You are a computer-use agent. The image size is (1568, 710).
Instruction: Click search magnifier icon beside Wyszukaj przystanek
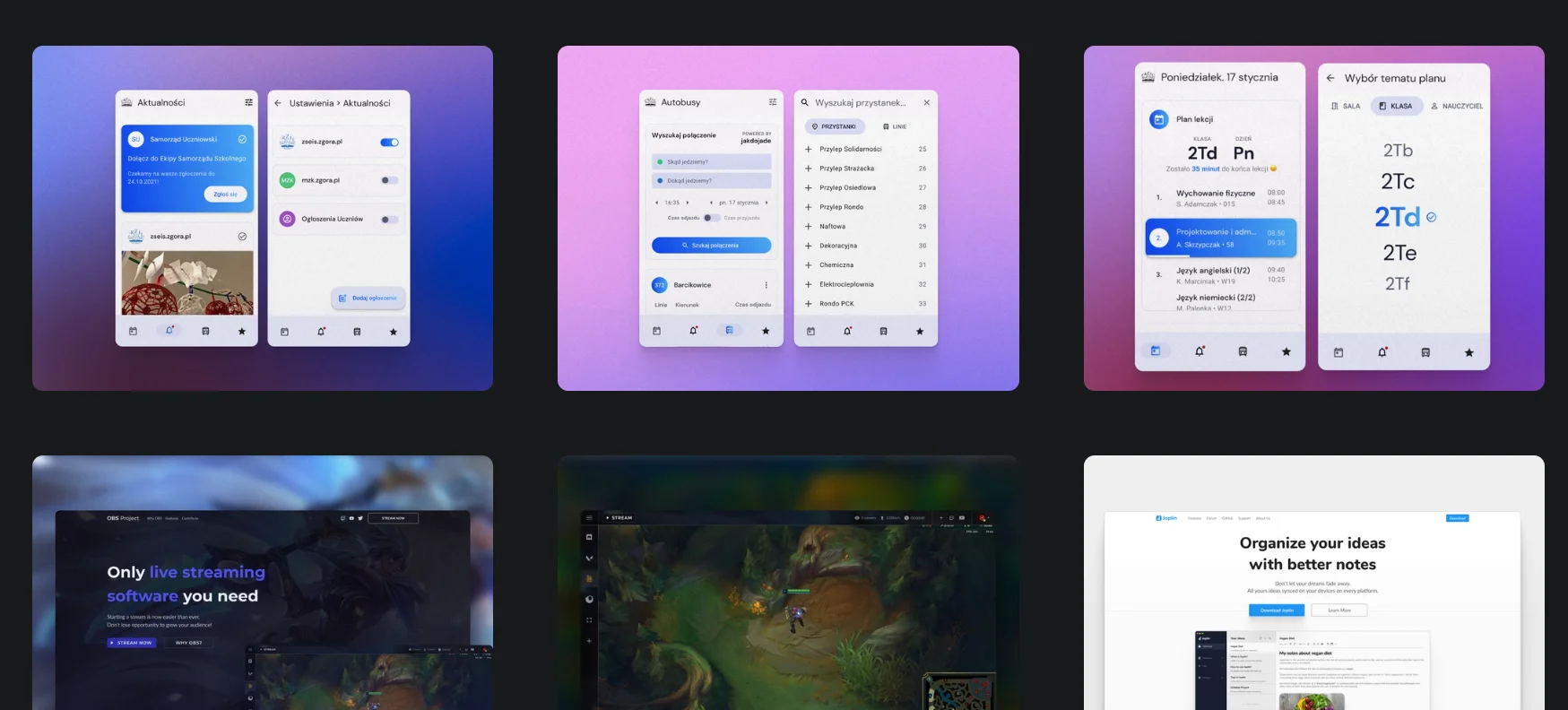tap(805, 103)
